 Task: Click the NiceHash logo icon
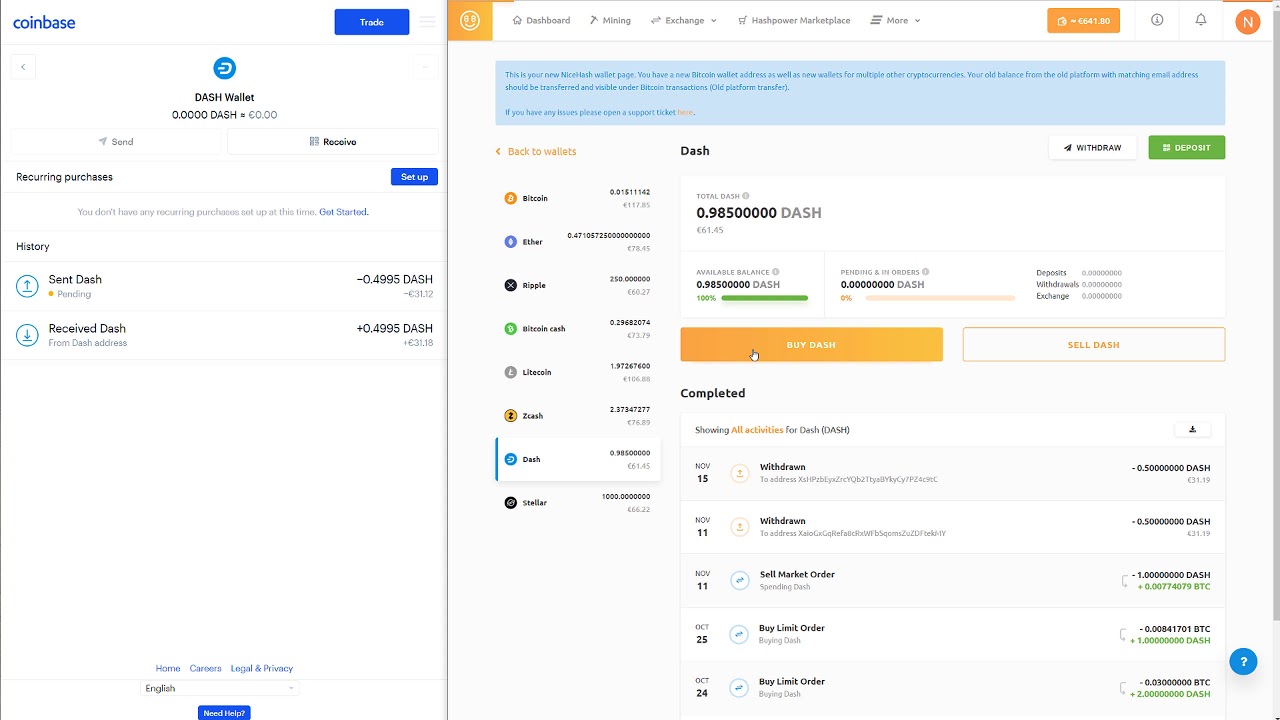(x=470, y=20)
